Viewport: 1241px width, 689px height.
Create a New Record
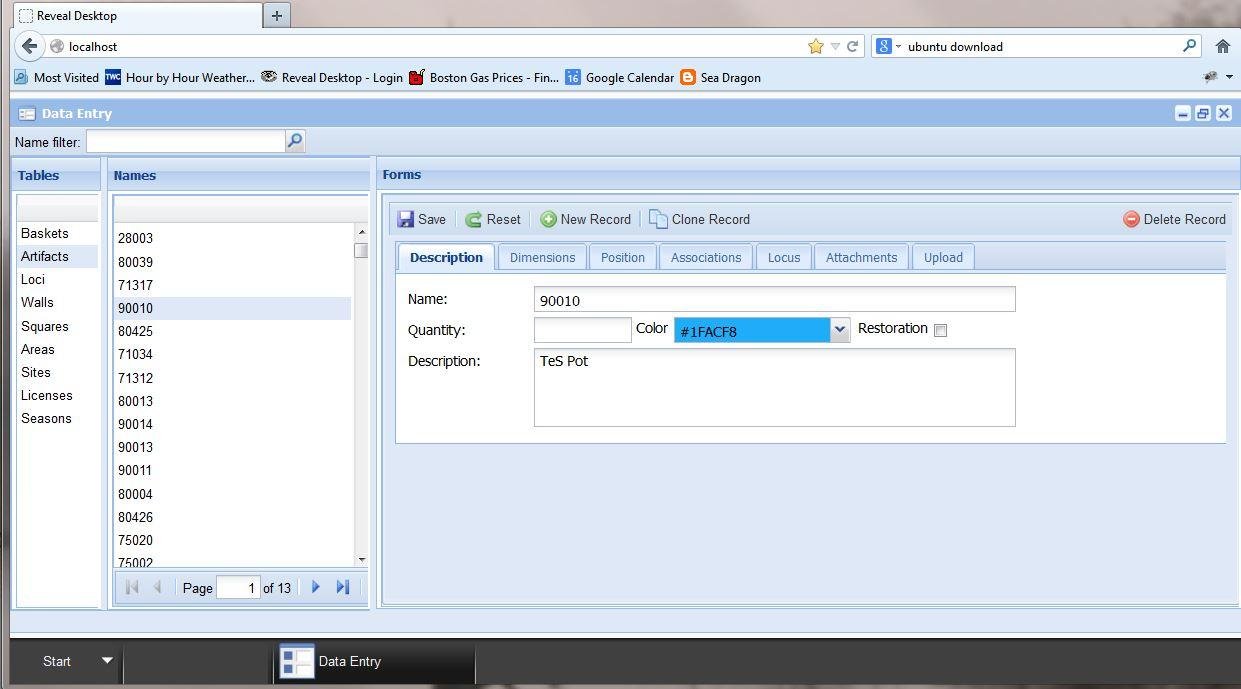(x=585, y=219)
